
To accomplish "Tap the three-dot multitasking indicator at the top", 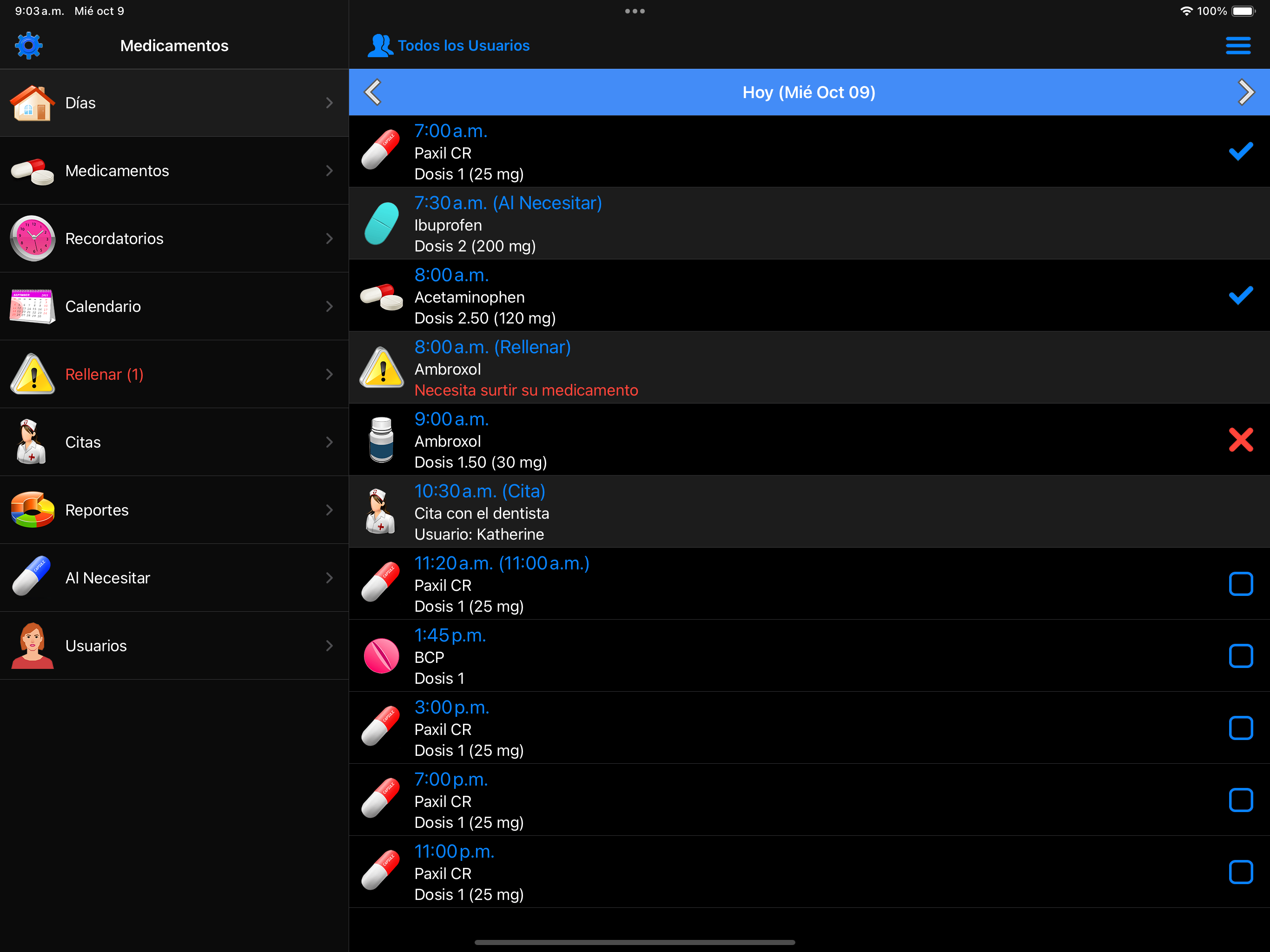I will click(x=635, y=11).
